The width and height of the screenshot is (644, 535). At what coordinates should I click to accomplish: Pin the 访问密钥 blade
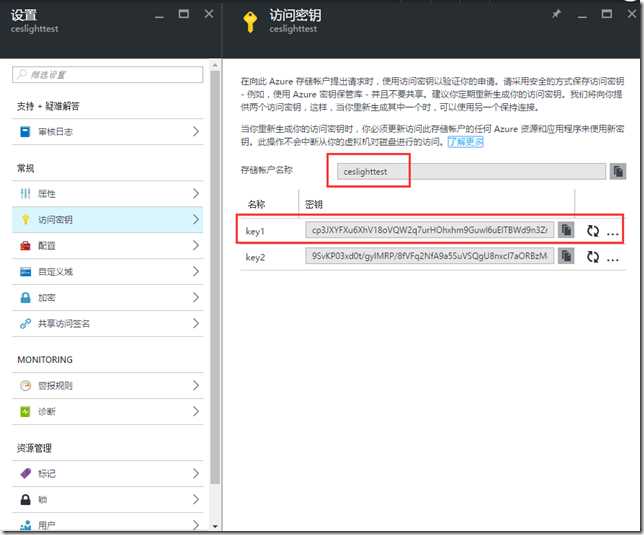click(557, 14)
